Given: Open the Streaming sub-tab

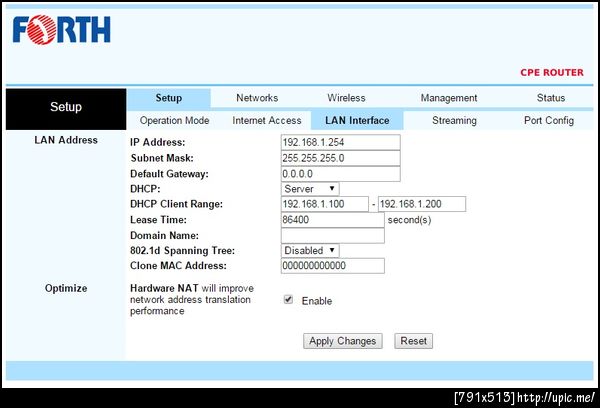Looking at the screenshot, I should (x=454, y=121).
